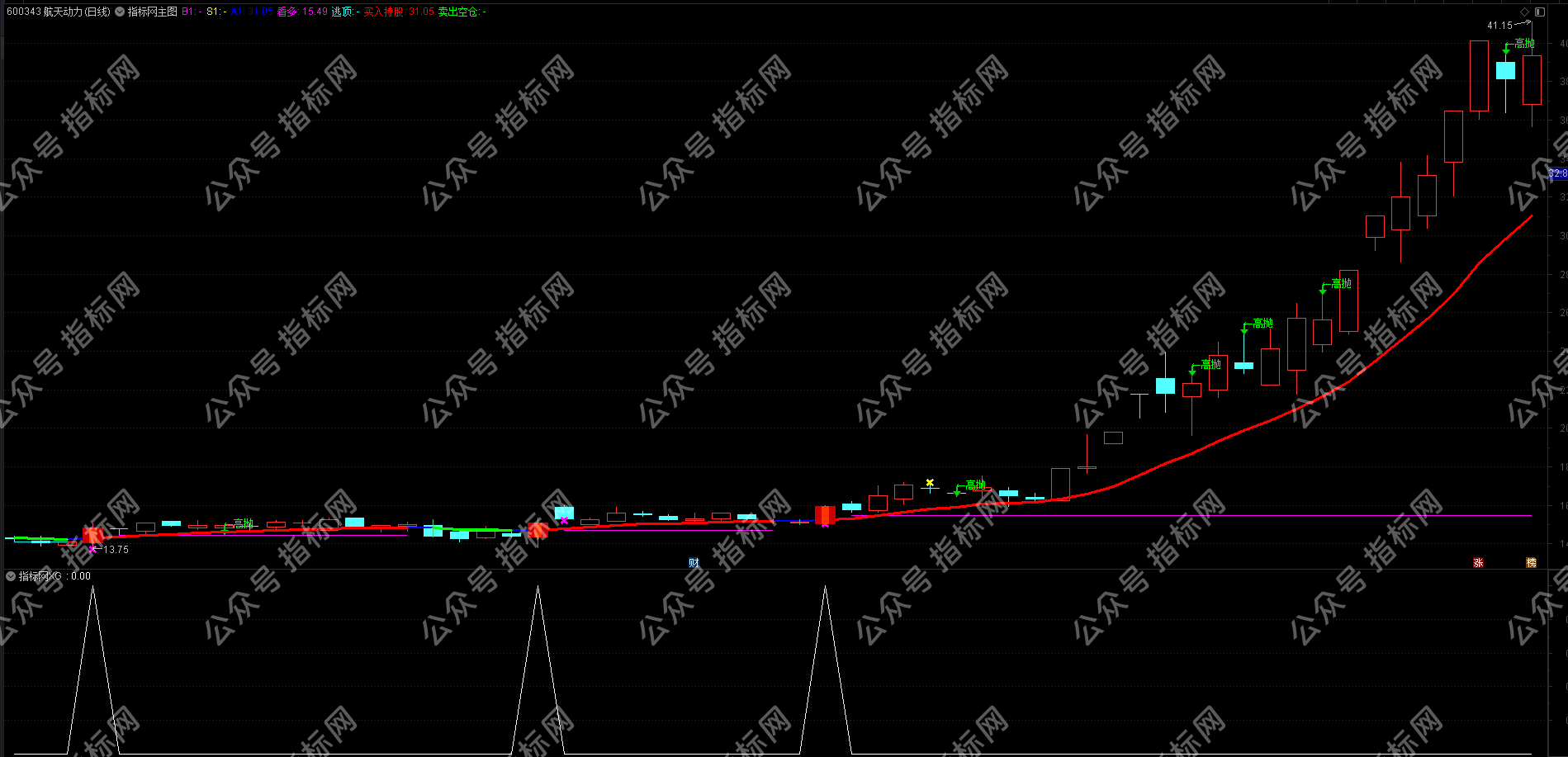
Task: Click the first white spike in XG panel
Action: pos(92,588)
